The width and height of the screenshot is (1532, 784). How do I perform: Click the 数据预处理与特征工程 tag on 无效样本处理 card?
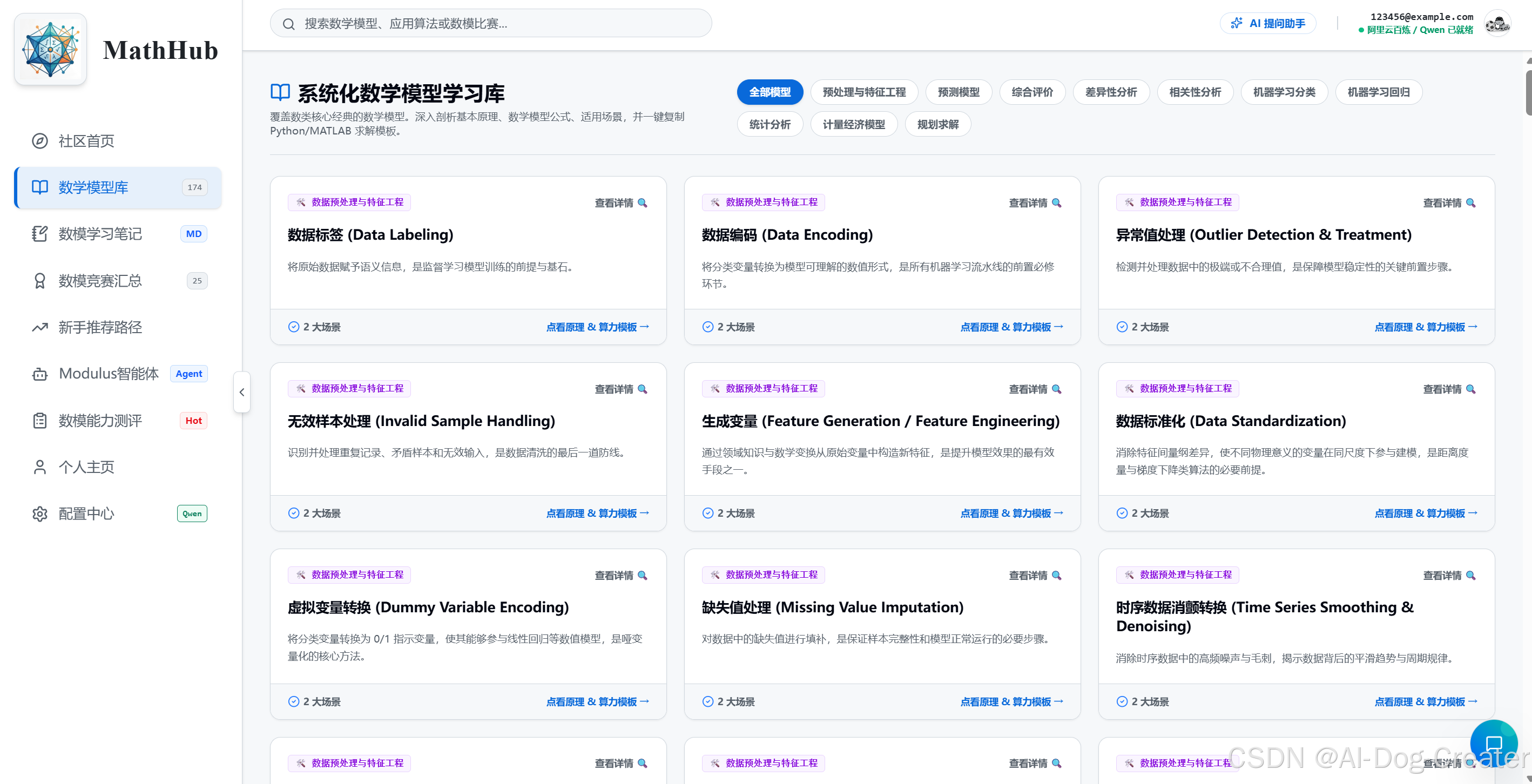click(x=350, y=388)
